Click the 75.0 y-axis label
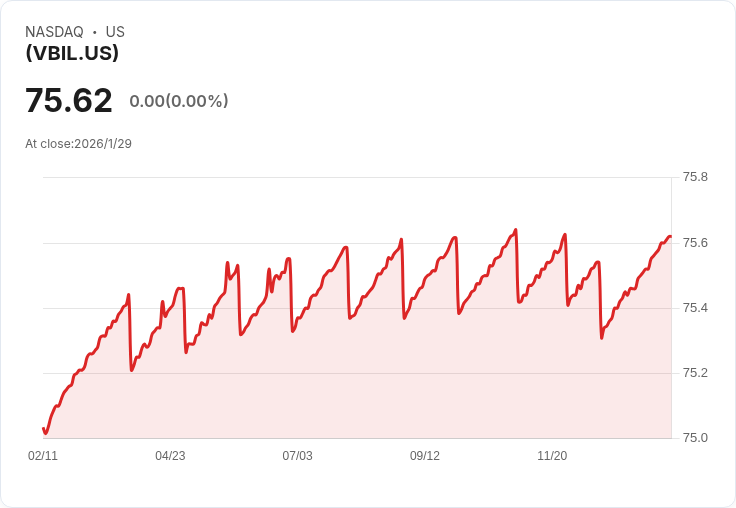This screenshot has height=508, width=736. [695, 438]
